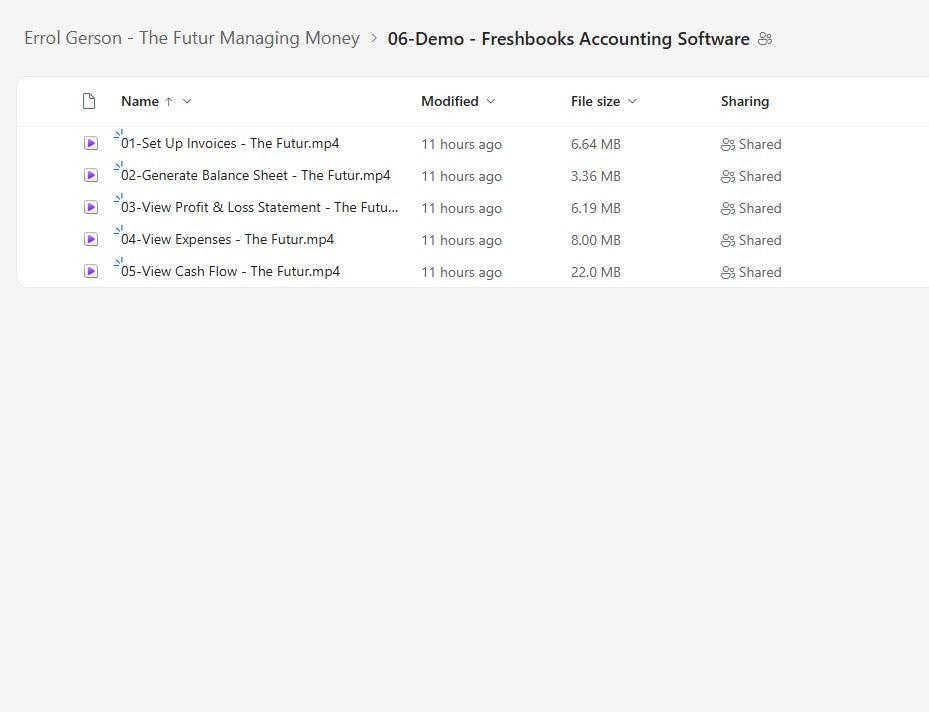Screen dimensions: 929x712
Task: Click people icon in 6.64 MB row
Action: pyautogui.click(x=728, y=145)
